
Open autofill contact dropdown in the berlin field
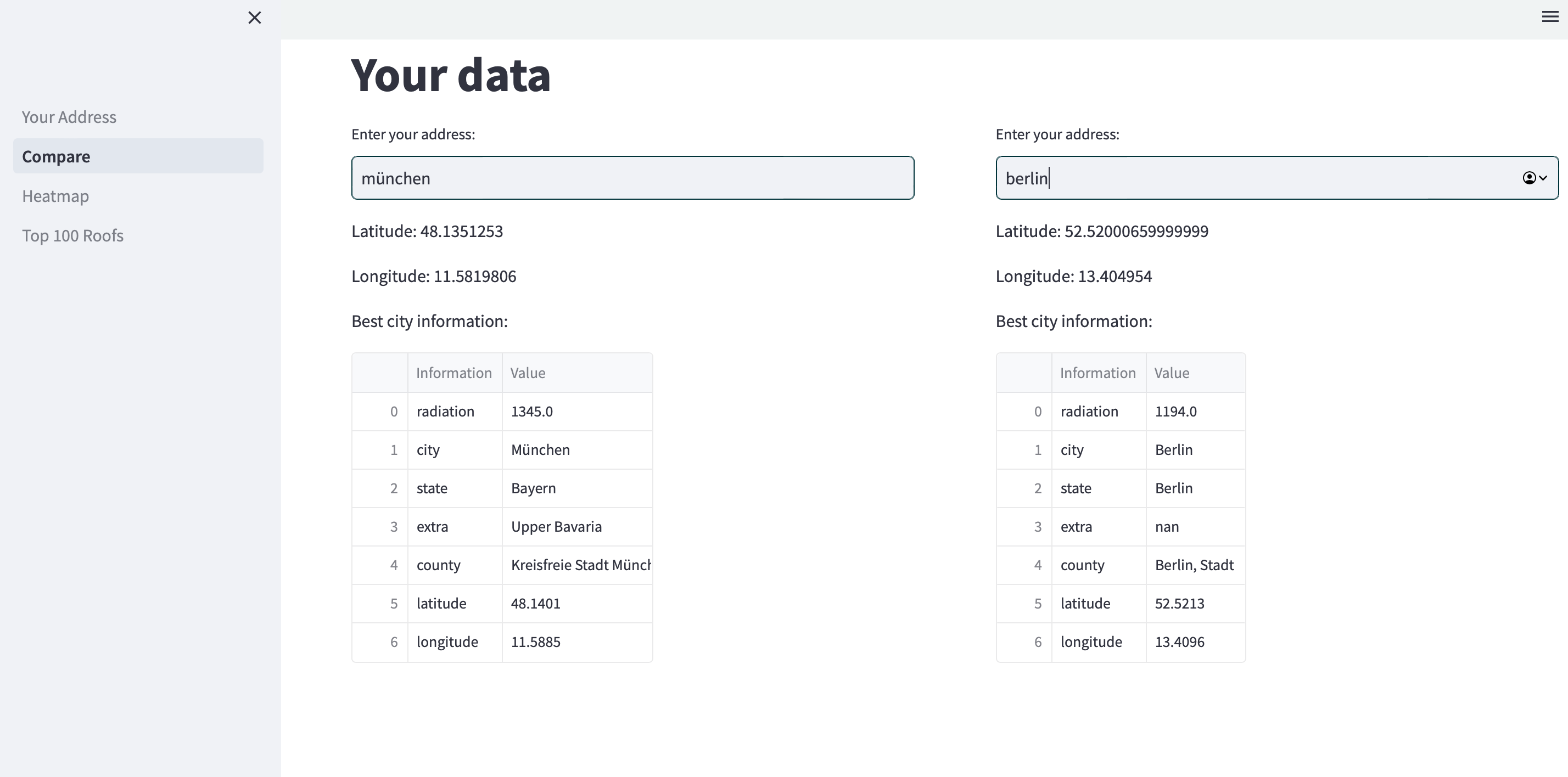[1535, 178]
